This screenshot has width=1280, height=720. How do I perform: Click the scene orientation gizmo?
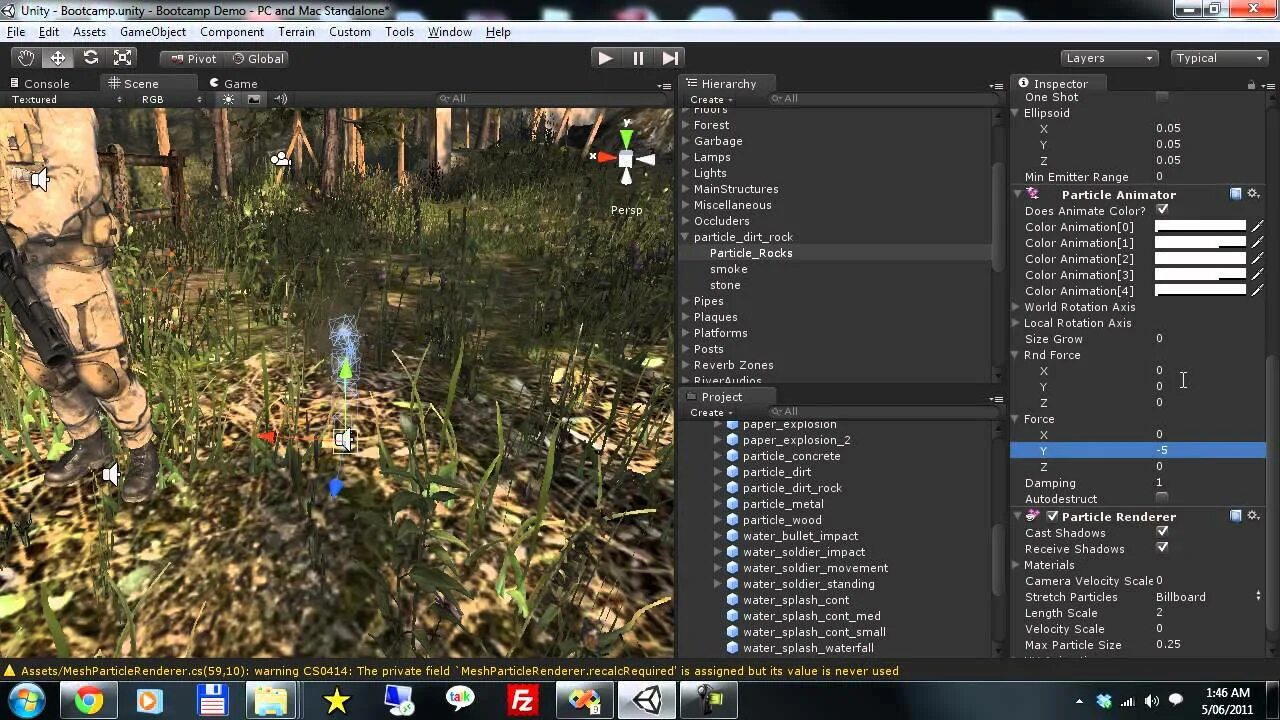tap(625, 158)
